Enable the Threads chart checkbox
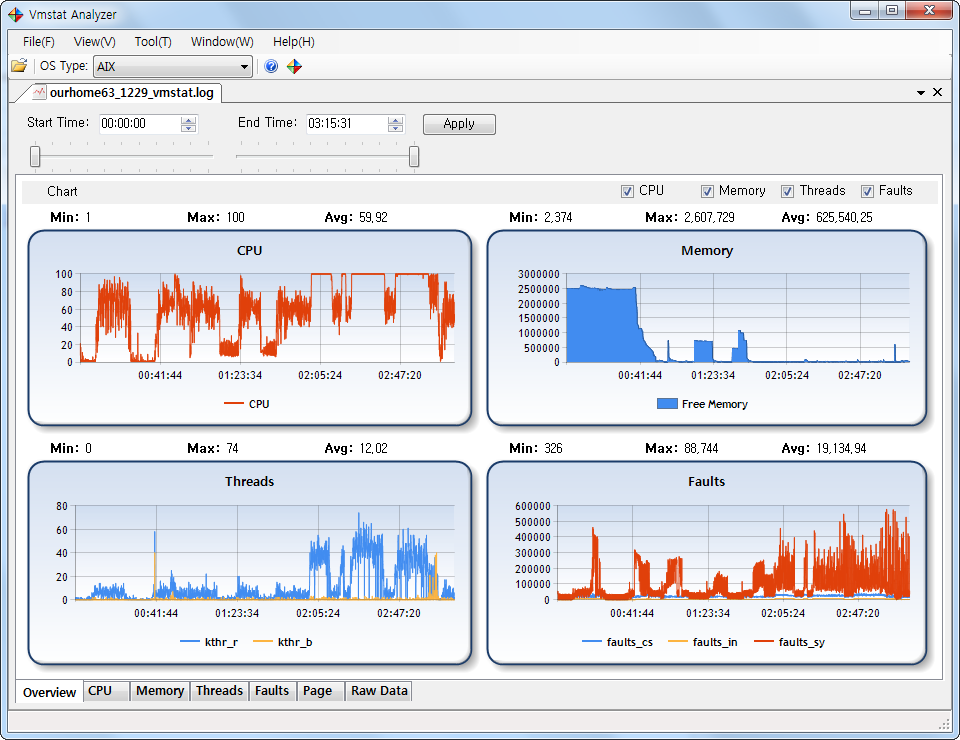The height and width of the screenshot is (740, 960). 786,190
